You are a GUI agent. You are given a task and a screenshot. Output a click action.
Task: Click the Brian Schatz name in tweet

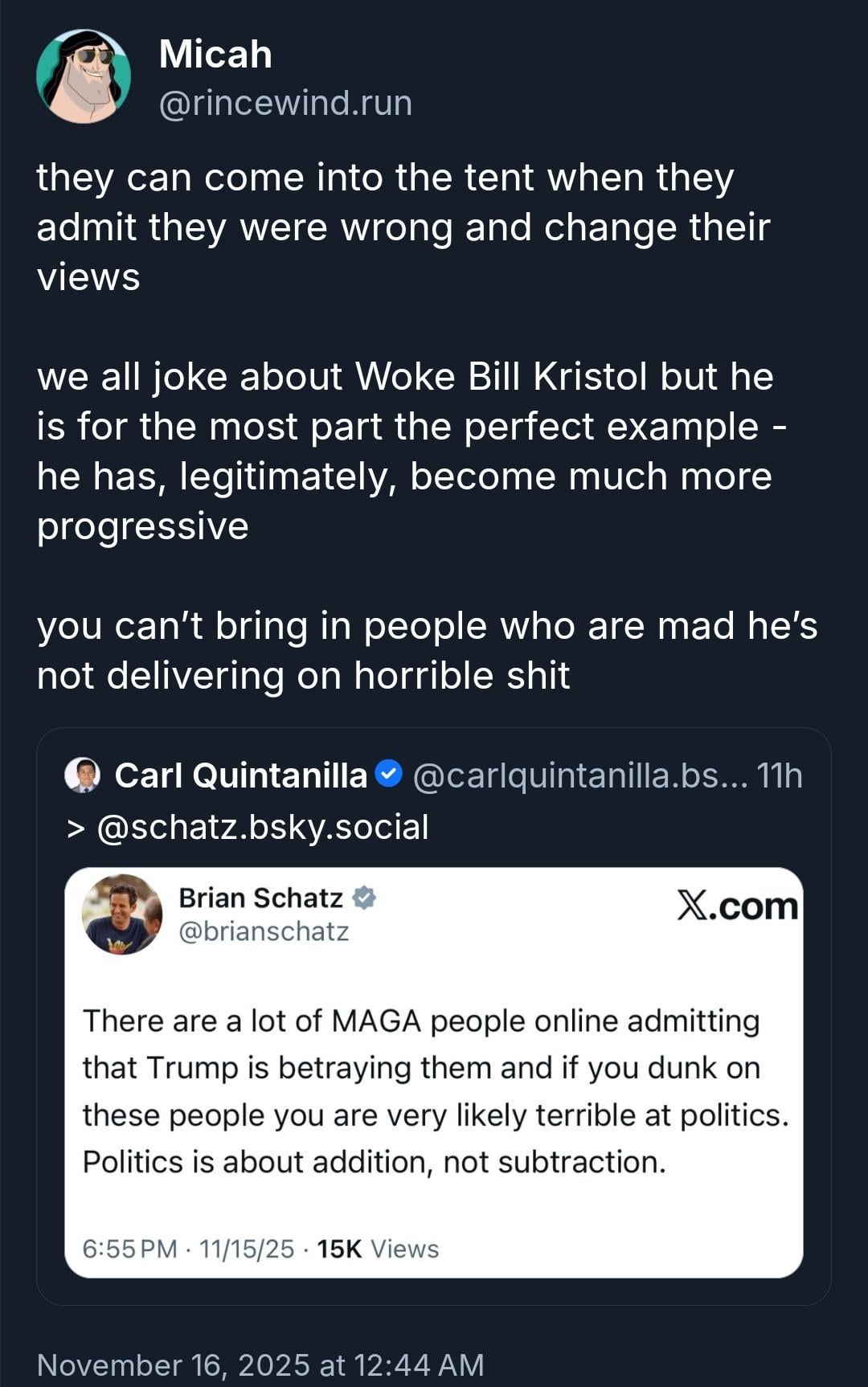[x=260, y=898]
